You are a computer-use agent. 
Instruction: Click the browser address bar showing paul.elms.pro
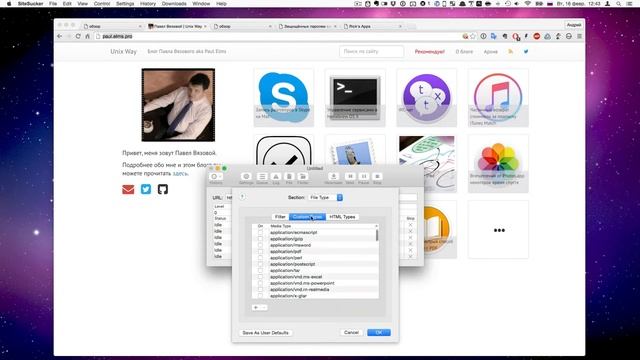278,36
